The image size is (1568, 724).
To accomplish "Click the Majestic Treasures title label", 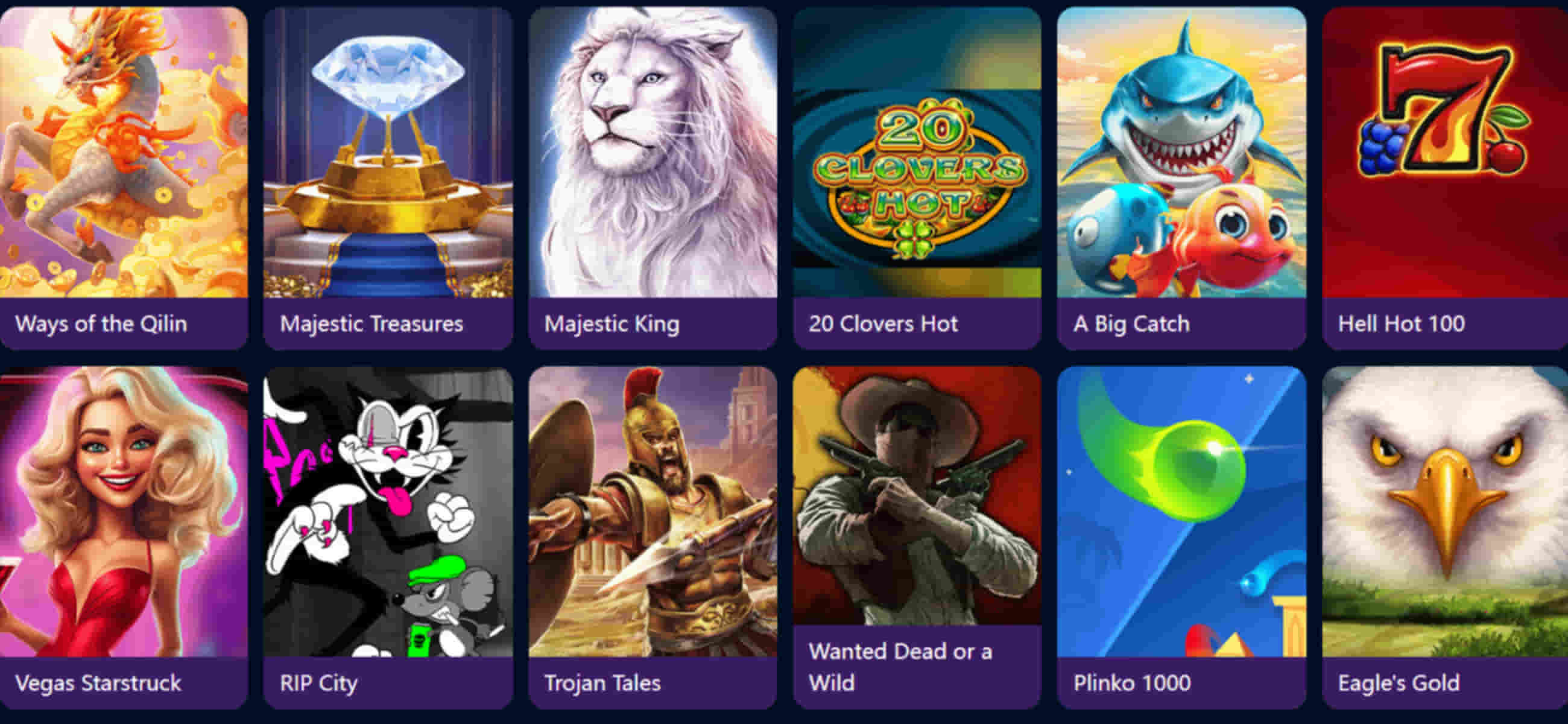I will pyautogui.click(x=371, y=323).
